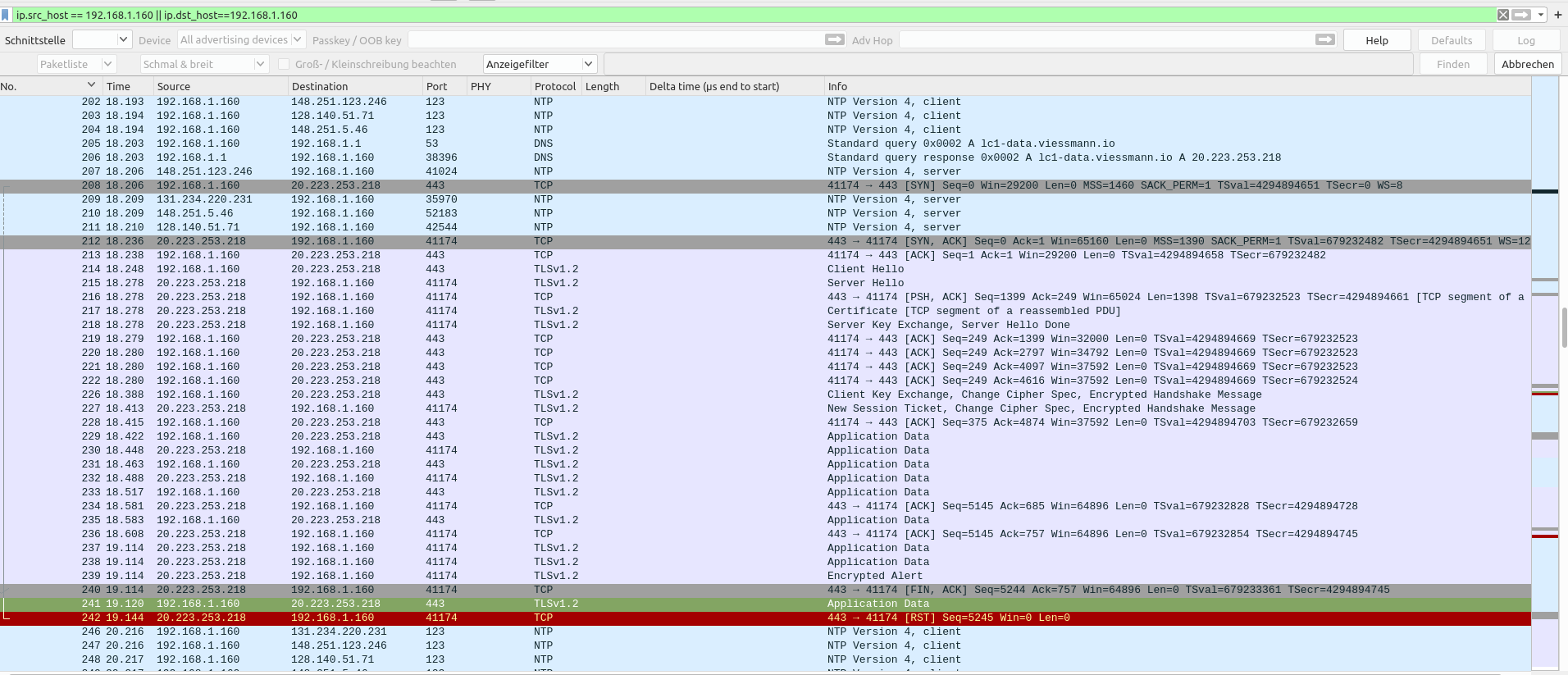Click the Info column header
Viewport: 1568px width, 675px height.
(x=1178, y=86)
